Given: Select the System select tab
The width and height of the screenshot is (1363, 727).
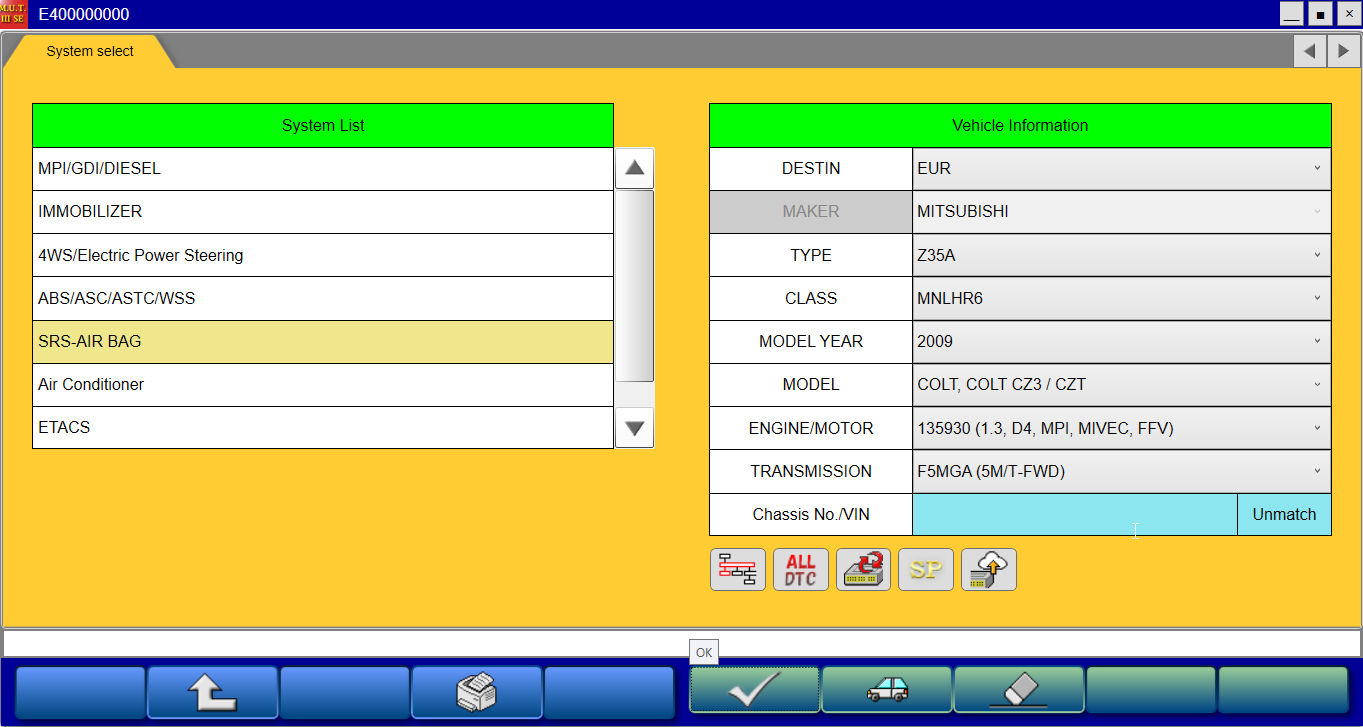Looking at the screenshot, I should 90,52.
